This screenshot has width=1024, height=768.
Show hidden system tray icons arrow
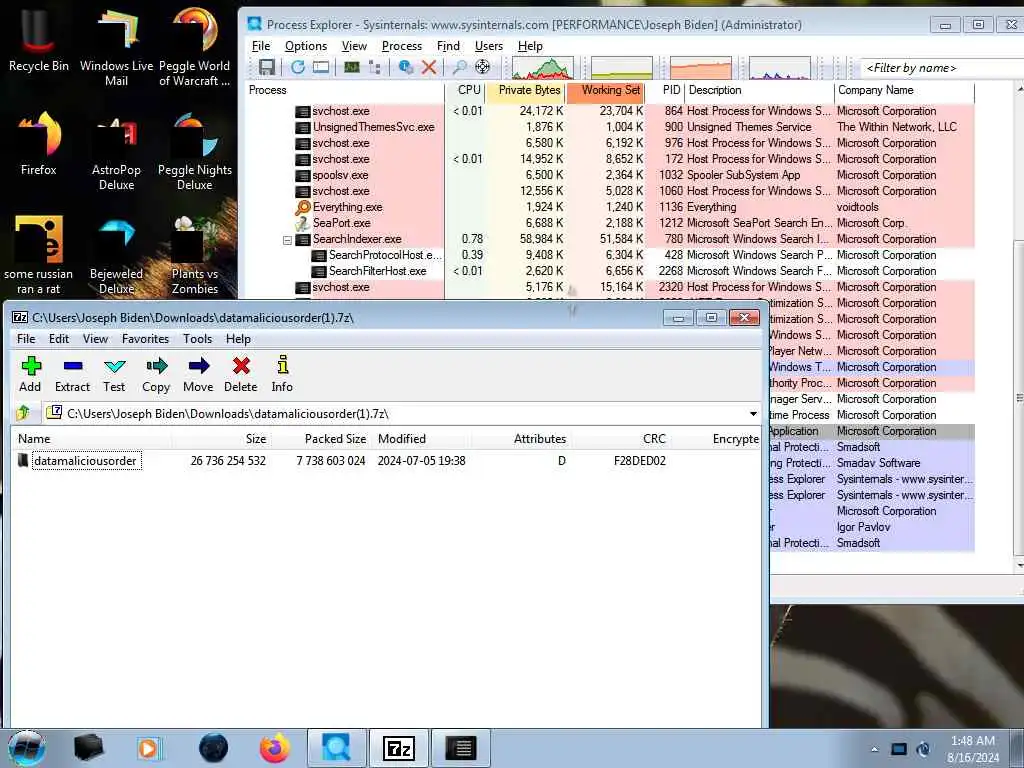874,749
